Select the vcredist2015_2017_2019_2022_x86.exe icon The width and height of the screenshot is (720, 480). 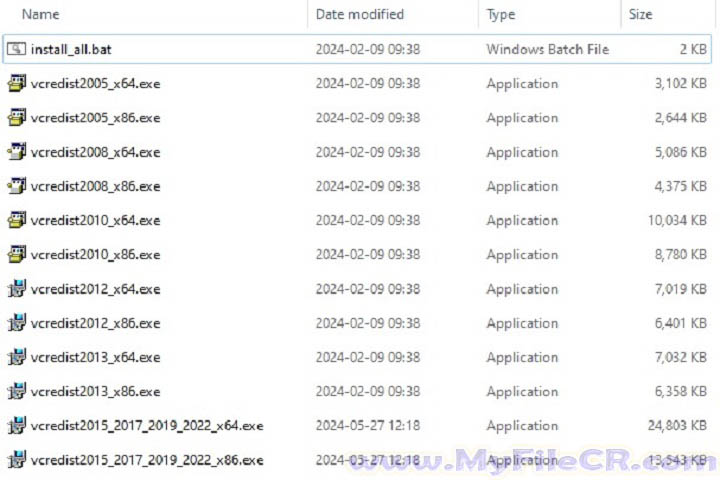pyautogui.click(x=16, y=460)
